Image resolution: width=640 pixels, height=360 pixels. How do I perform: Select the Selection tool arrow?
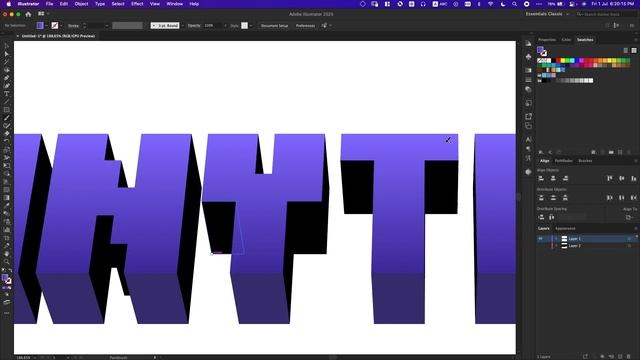coord(7,46)
